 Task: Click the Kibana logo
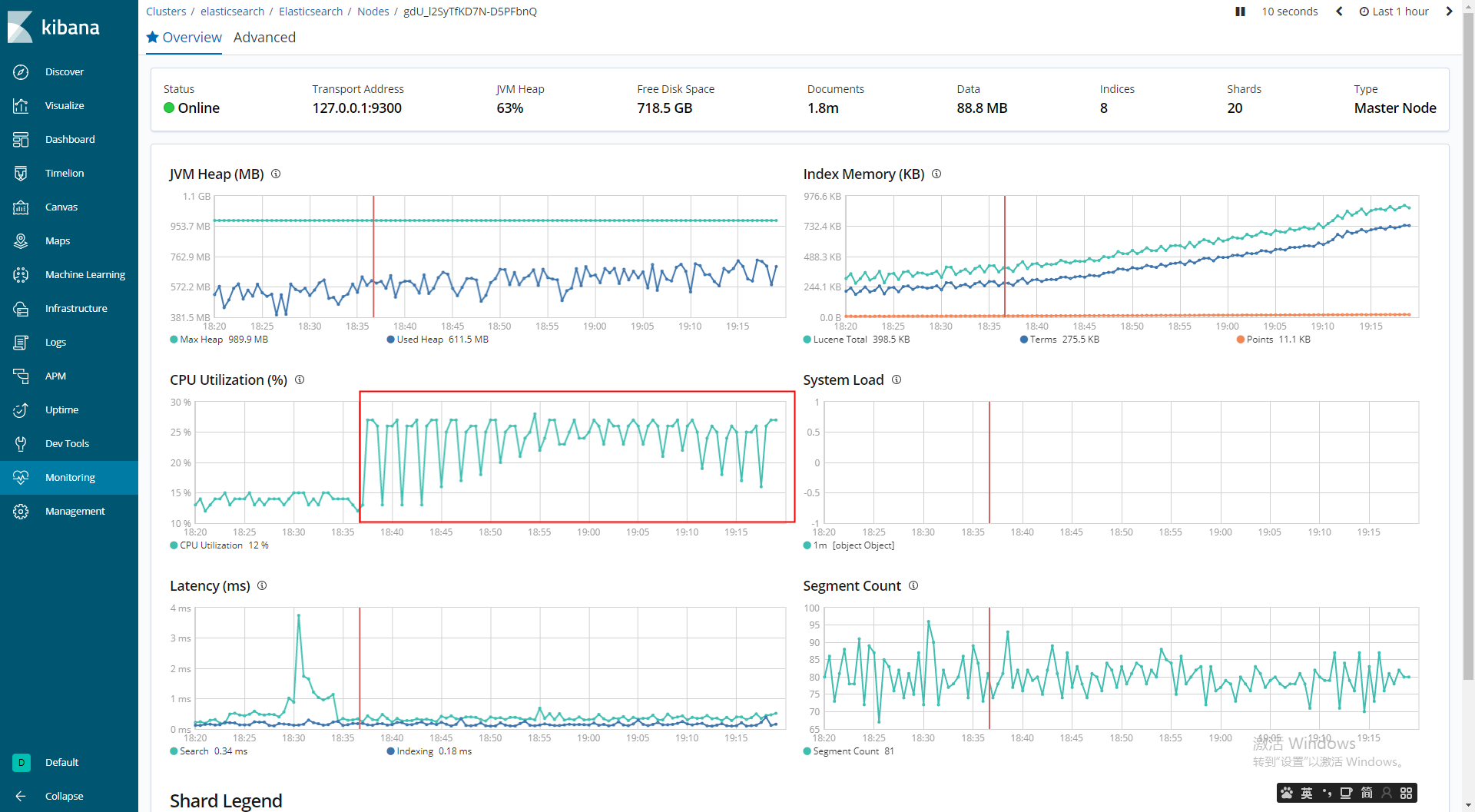click(x=54, y=27)
